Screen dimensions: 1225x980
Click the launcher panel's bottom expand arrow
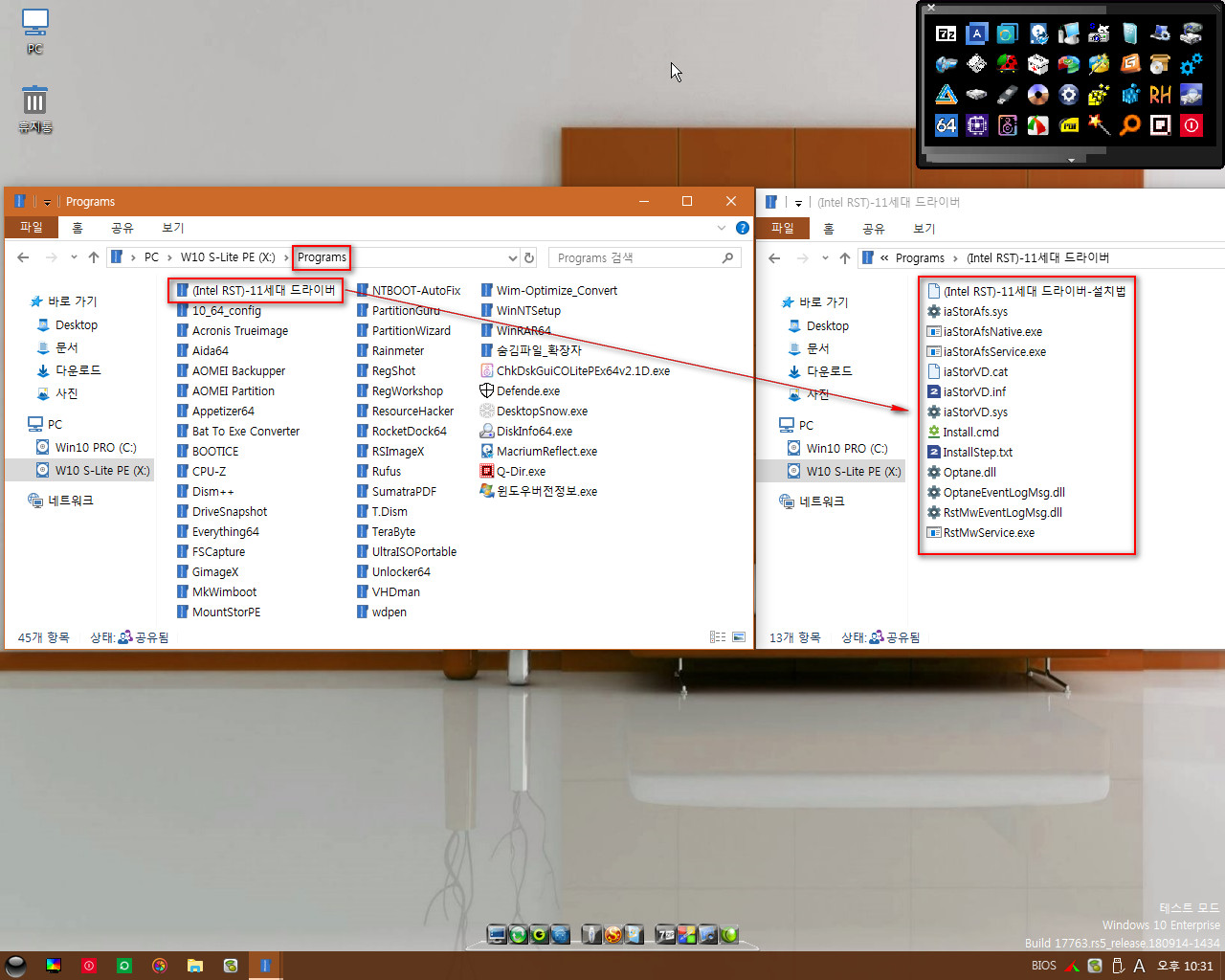tap(1071, 160)
